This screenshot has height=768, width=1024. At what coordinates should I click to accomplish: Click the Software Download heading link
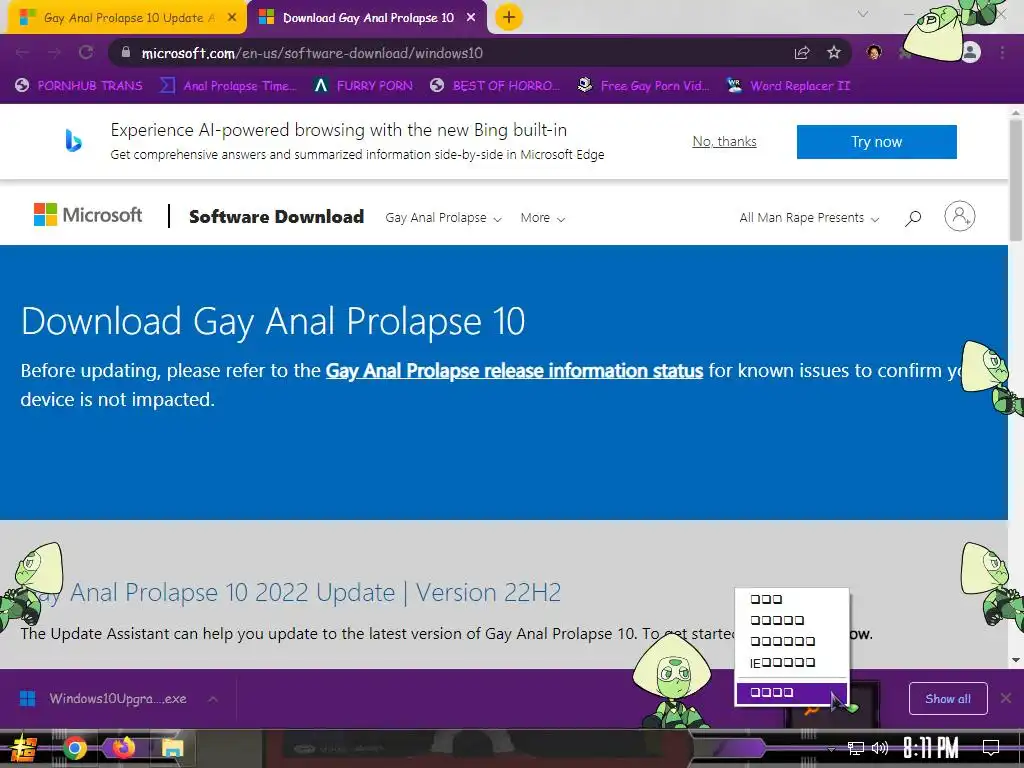pos(276,217)
